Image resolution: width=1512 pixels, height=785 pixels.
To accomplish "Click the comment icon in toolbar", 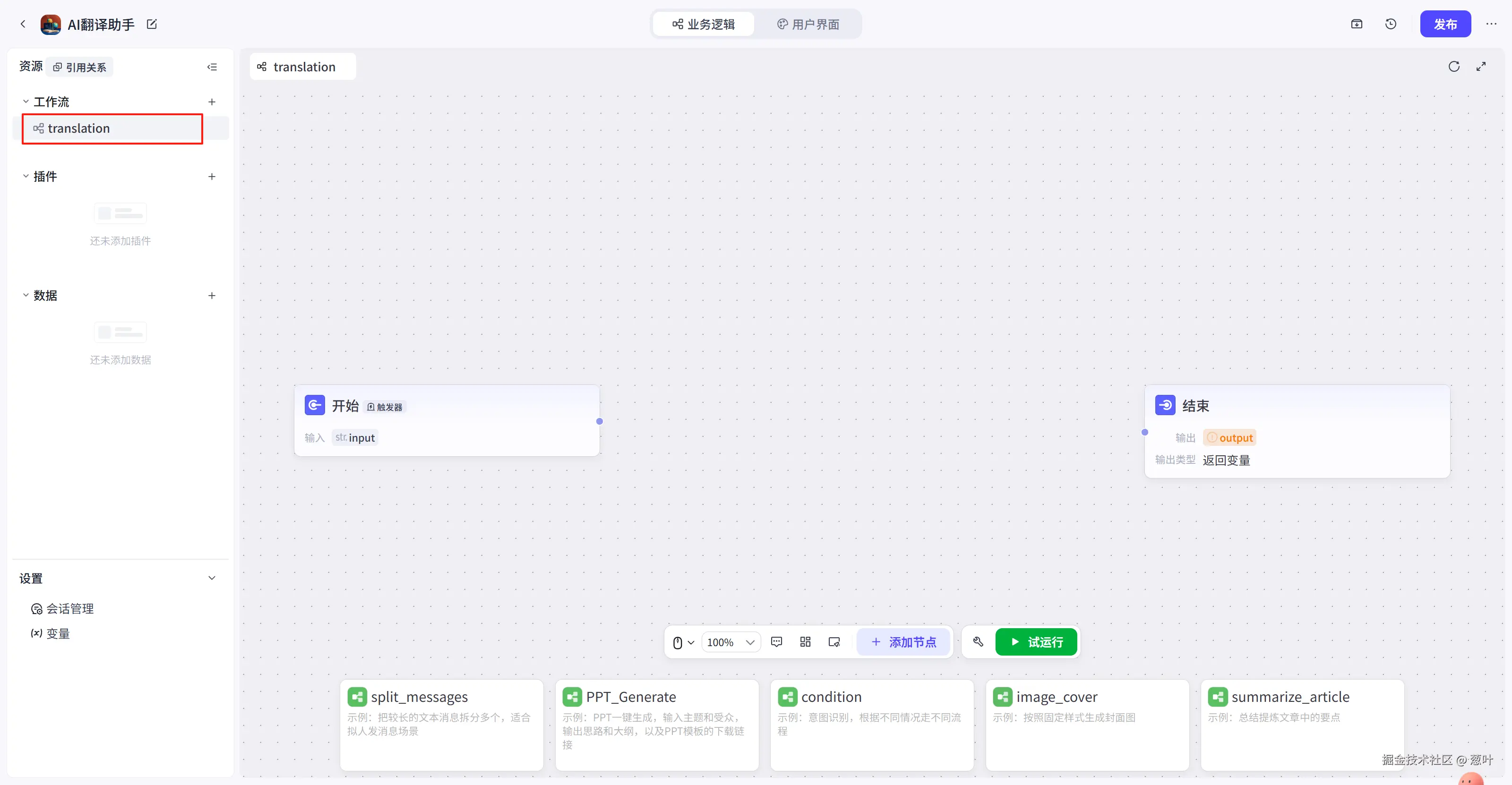I will [x=776, y=642].
